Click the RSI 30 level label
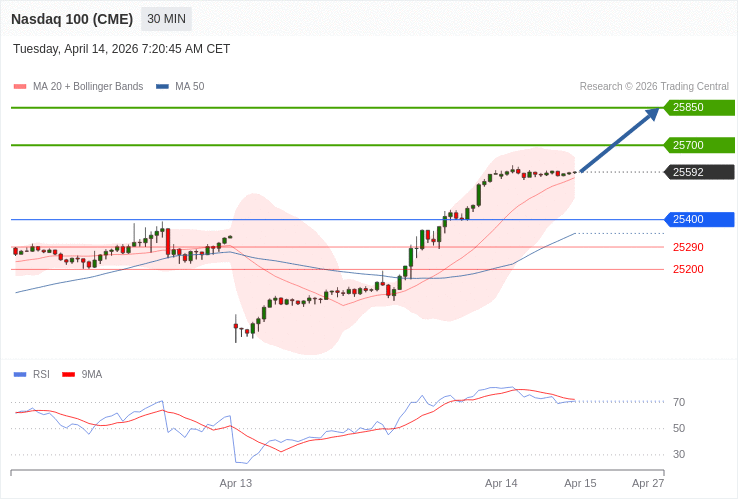Image resolution: width=738 pixels, height=500 pixels. pyautogui.click(x=679, y=454)
